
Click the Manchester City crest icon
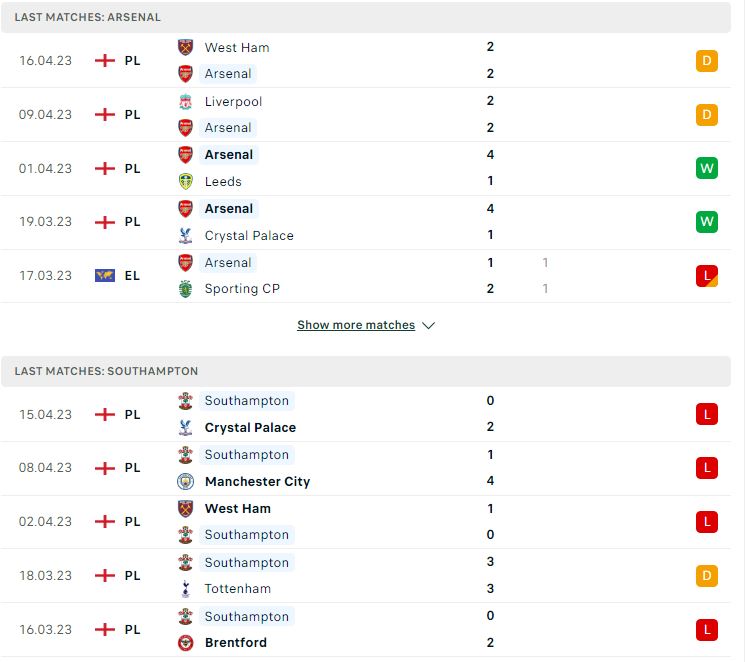(185, 481)
